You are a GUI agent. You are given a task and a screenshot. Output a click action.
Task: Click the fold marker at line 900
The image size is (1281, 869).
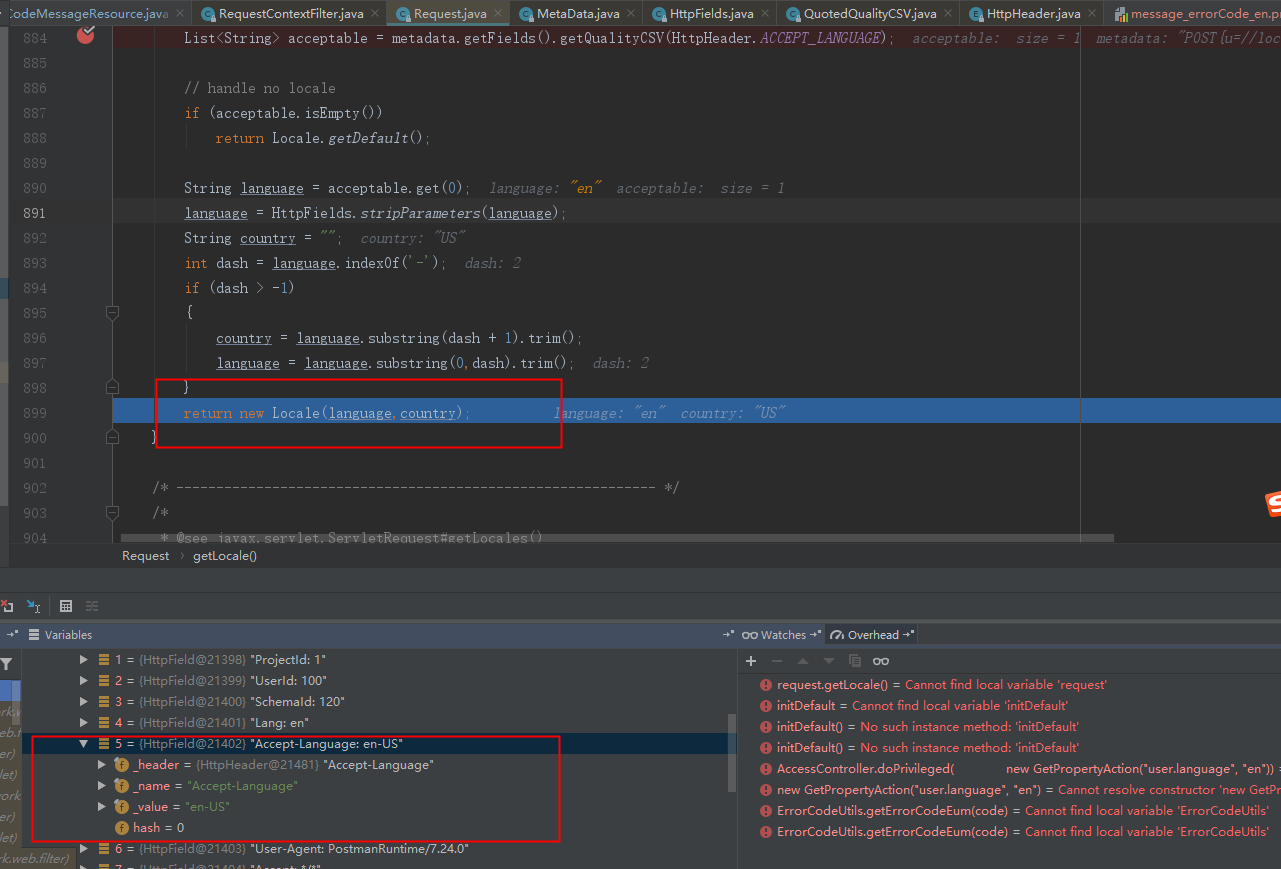pyautogui.click(x=112, y=438)
